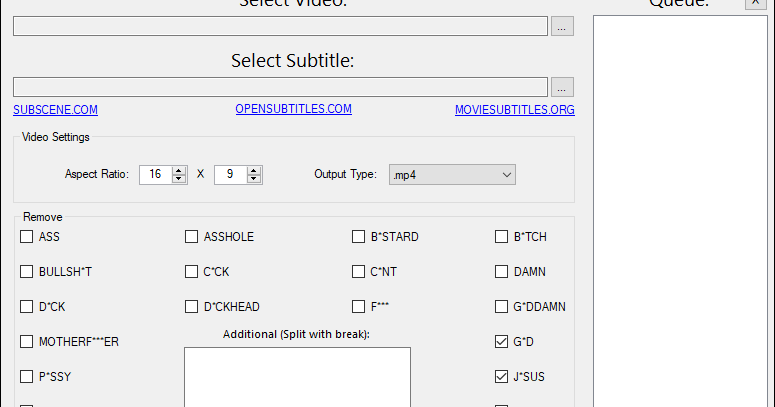Increase the aspect ratio height value
Screen dimensions: 775x407
click(x=254, y=170)
